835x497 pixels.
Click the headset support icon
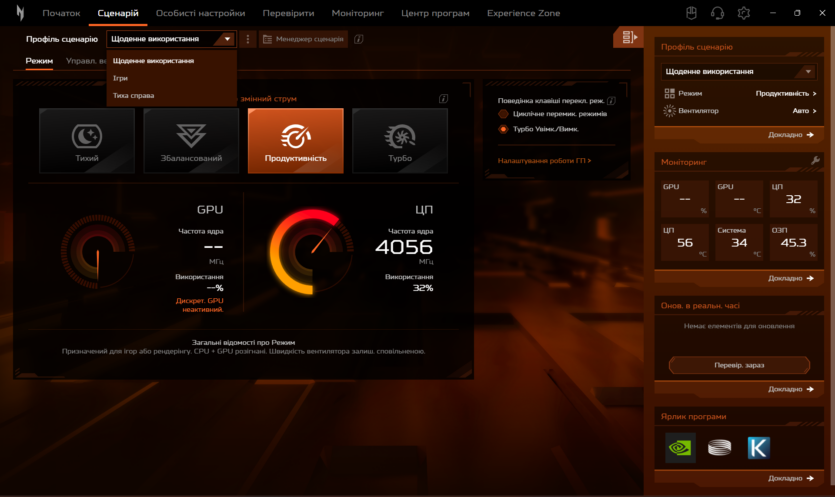717,13
